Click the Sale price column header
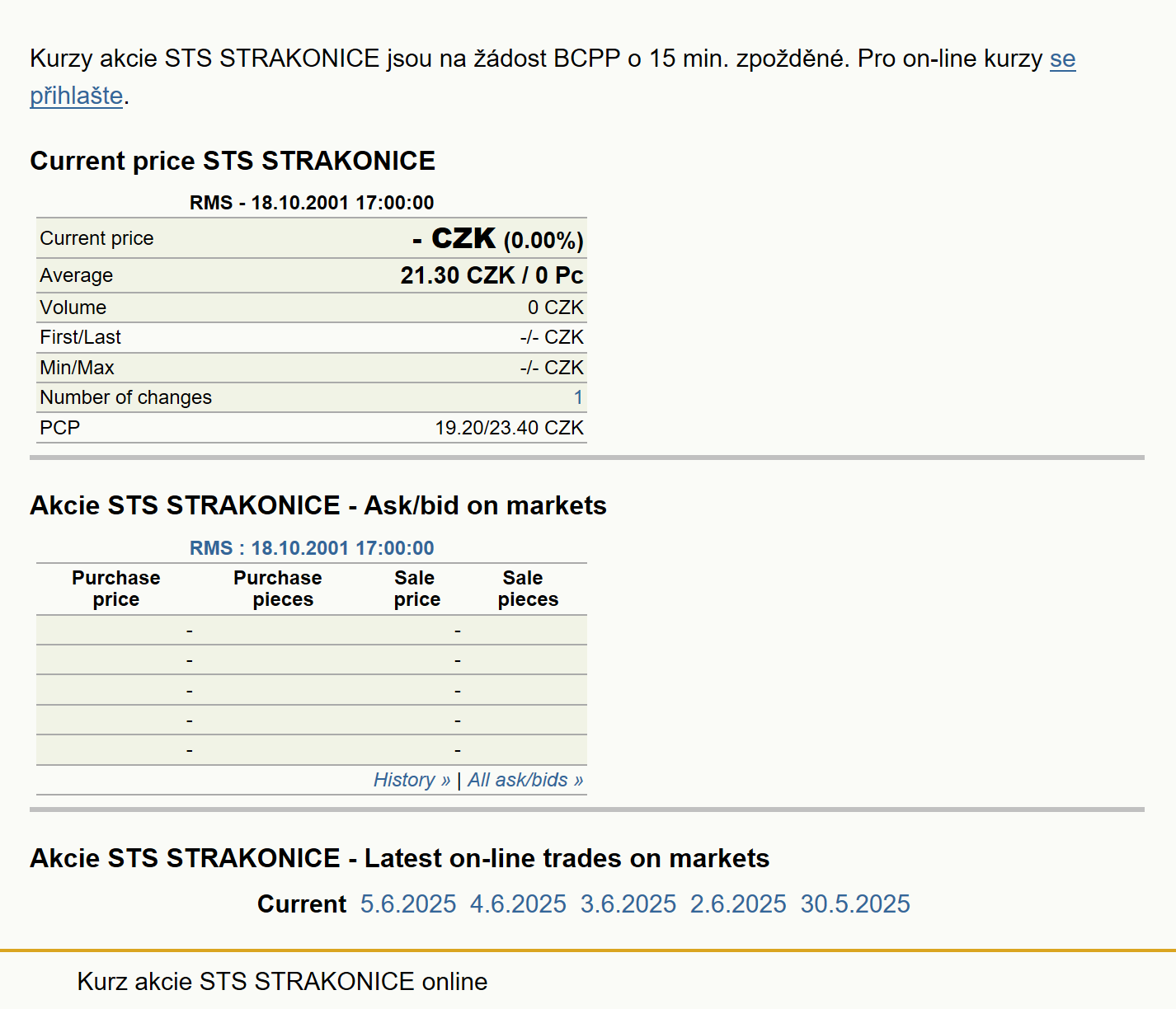 pos(416,589)
